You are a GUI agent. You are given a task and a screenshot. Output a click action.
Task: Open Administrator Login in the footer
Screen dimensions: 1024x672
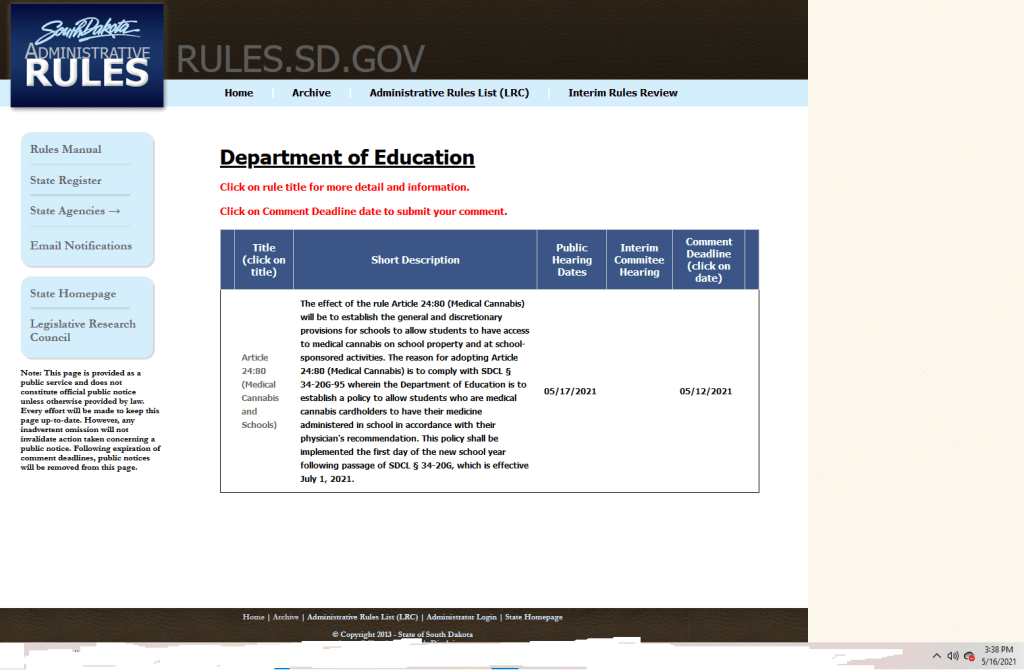pos(461,617)
